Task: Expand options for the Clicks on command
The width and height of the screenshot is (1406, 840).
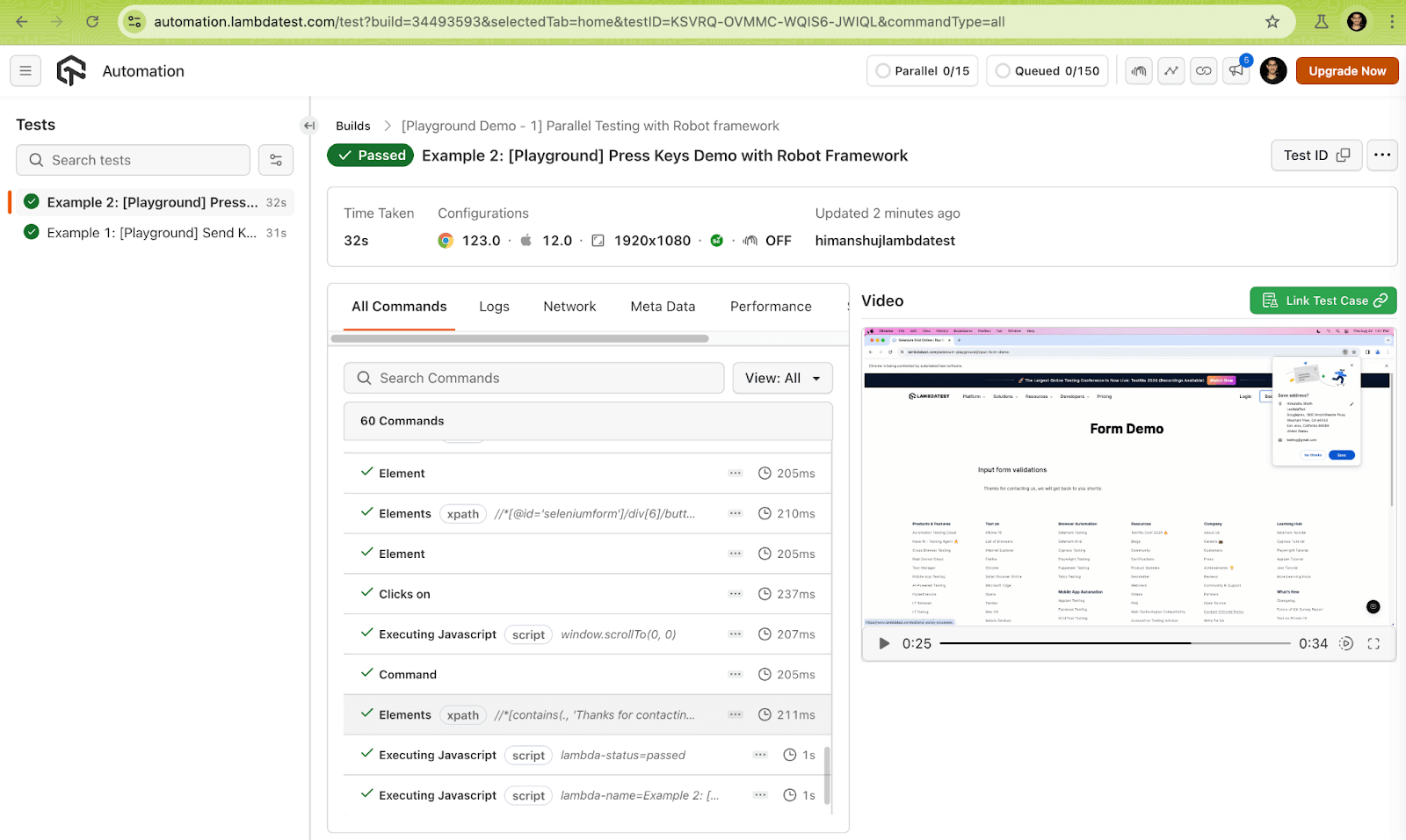Action: coord(736,594)
